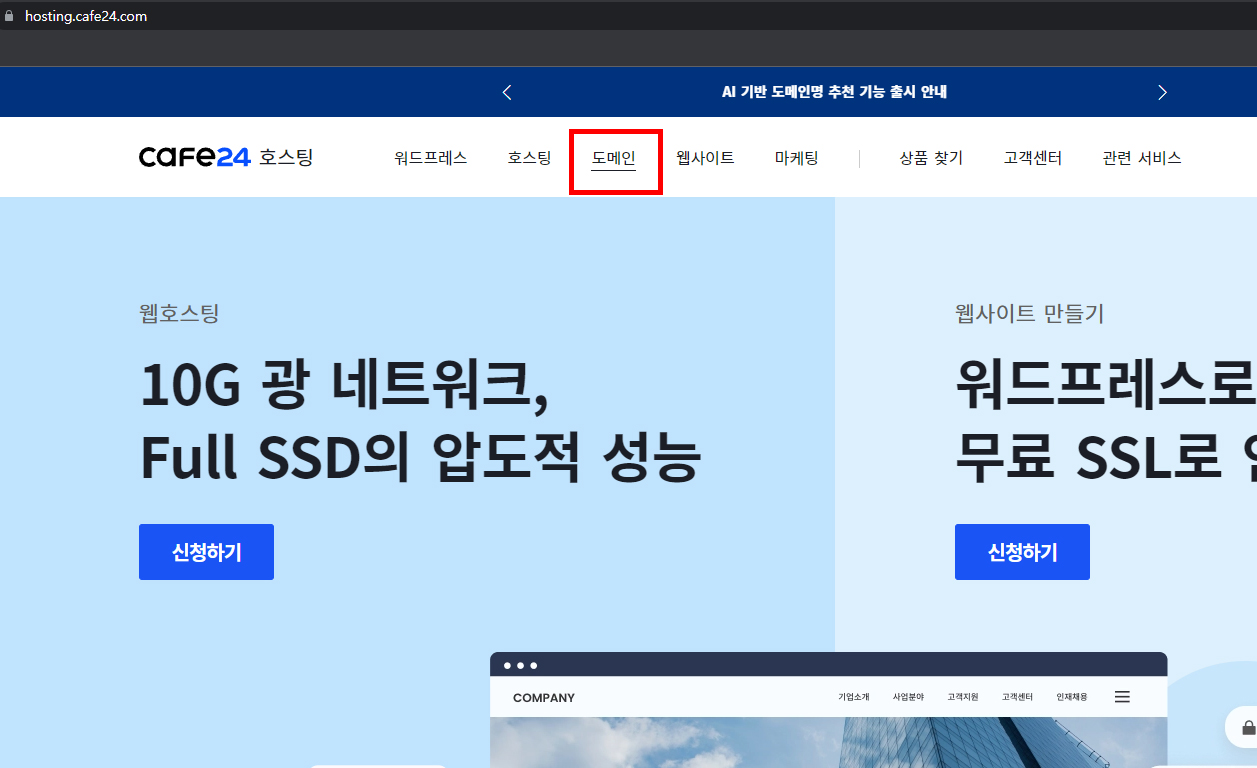Click the 웹사이트 만들기 label text
Viewport: 1257px width, 768px height.
tap(1030, 314)
